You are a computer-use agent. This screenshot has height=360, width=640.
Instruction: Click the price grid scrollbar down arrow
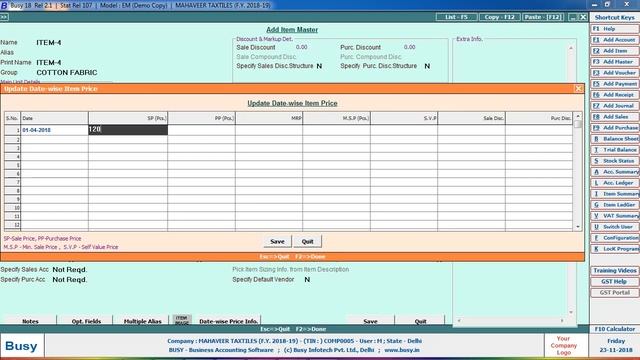click(578, 227)
